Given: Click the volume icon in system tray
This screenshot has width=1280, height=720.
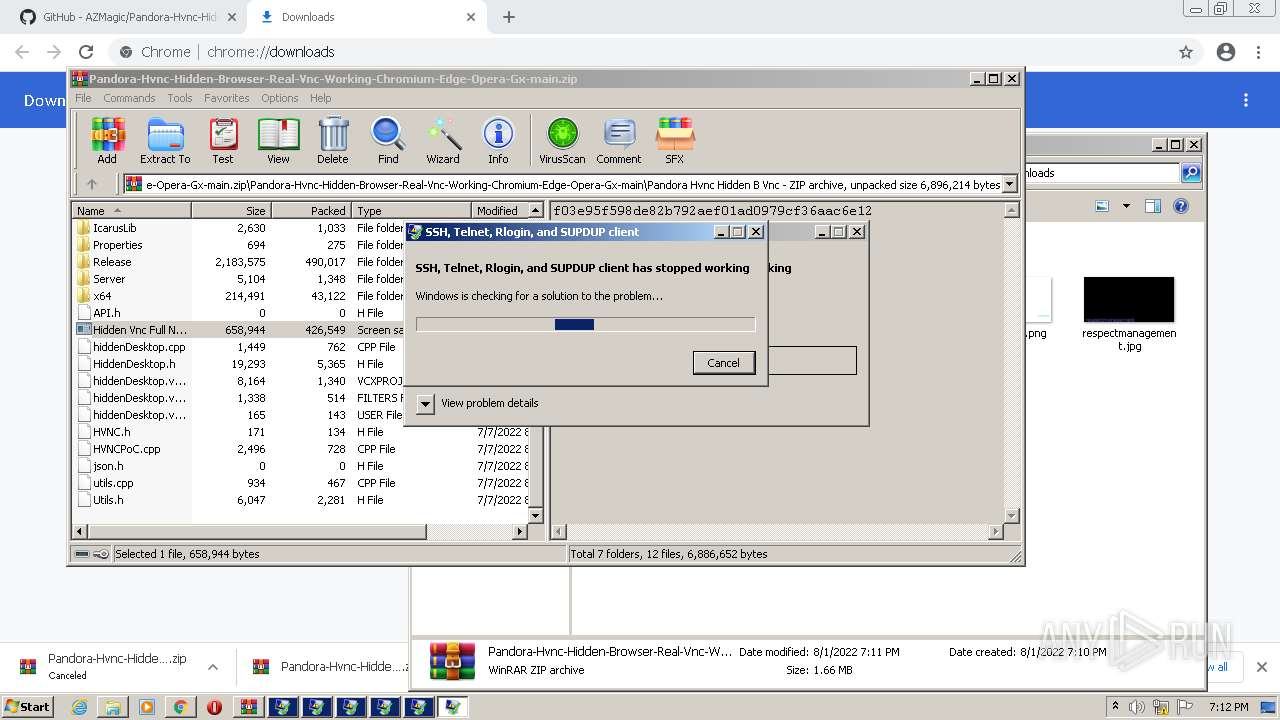Looking at the screenshot, I should (1137, 707).
